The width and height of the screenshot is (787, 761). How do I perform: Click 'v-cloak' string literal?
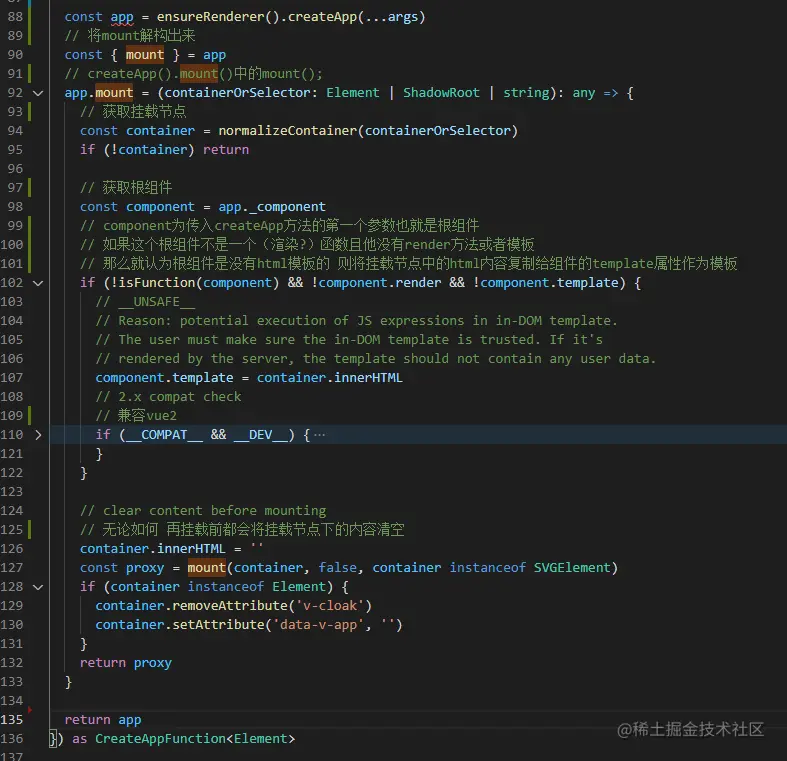pyautogui.click(x=330, y=605)
